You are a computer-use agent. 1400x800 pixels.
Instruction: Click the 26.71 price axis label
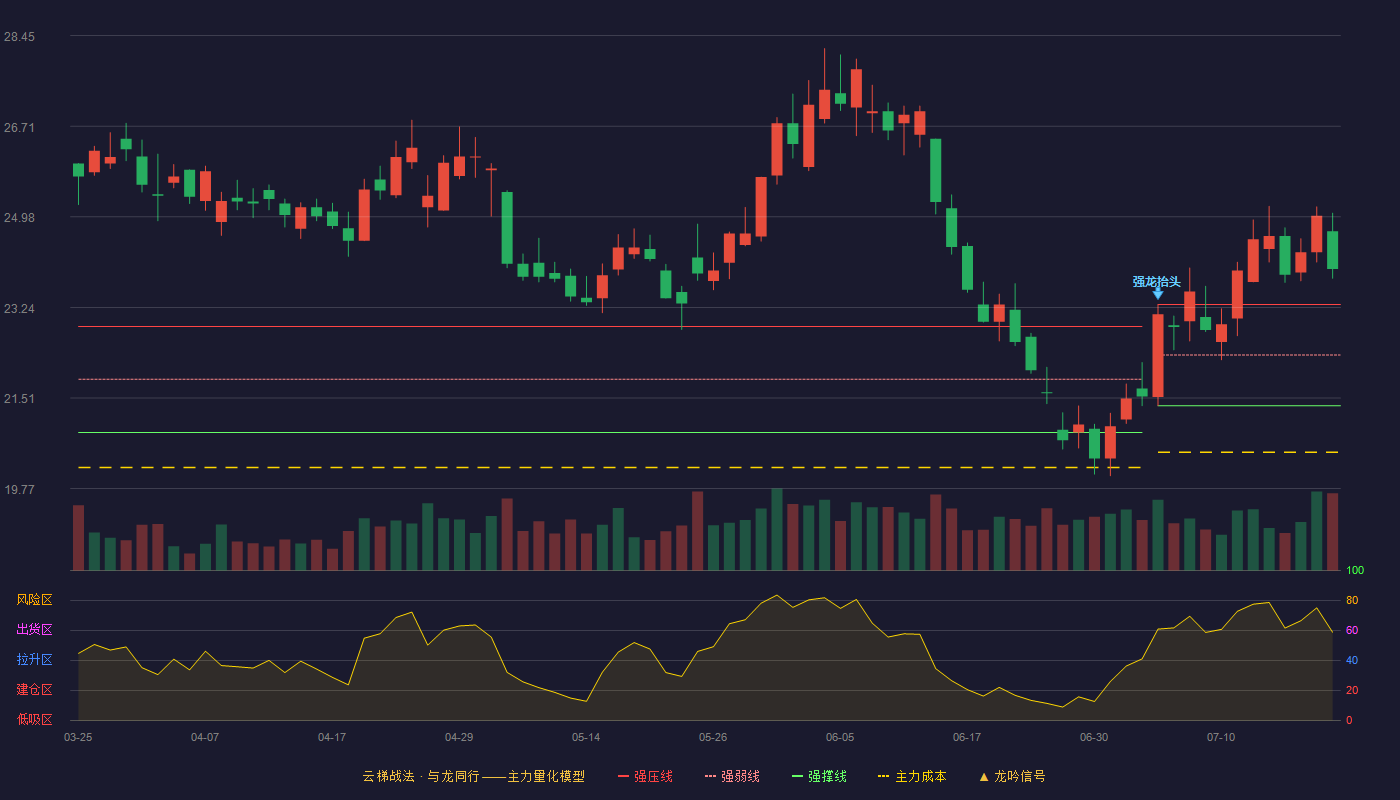click(x=19, y=127)
